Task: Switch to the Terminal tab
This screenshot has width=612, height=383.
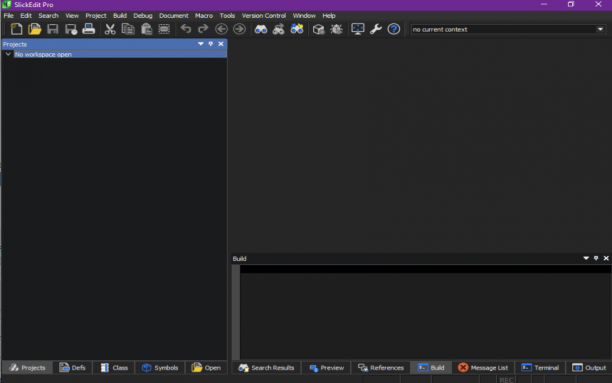Action: [540, 367]
